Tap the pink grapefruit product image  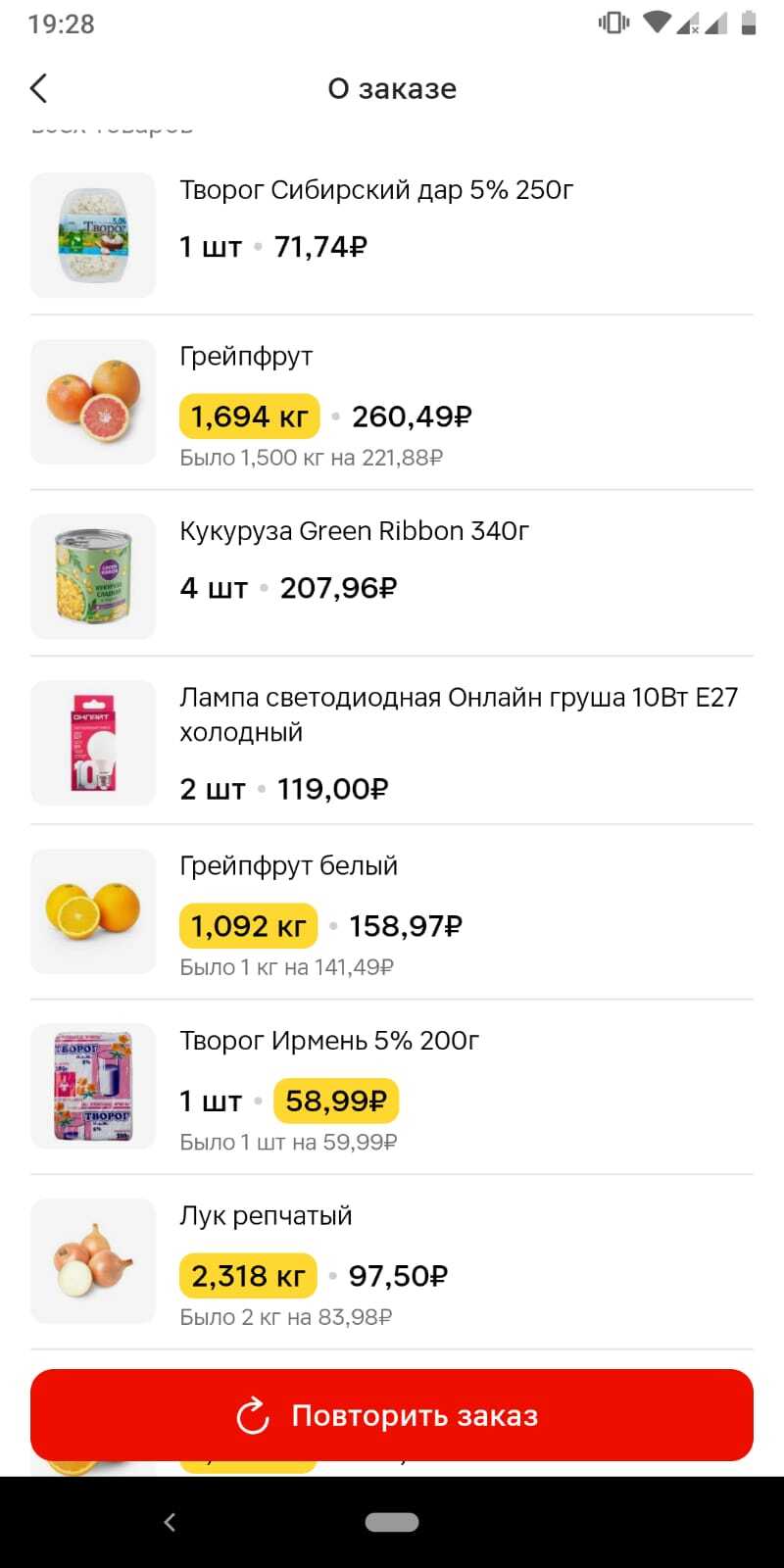click(93, 402)
